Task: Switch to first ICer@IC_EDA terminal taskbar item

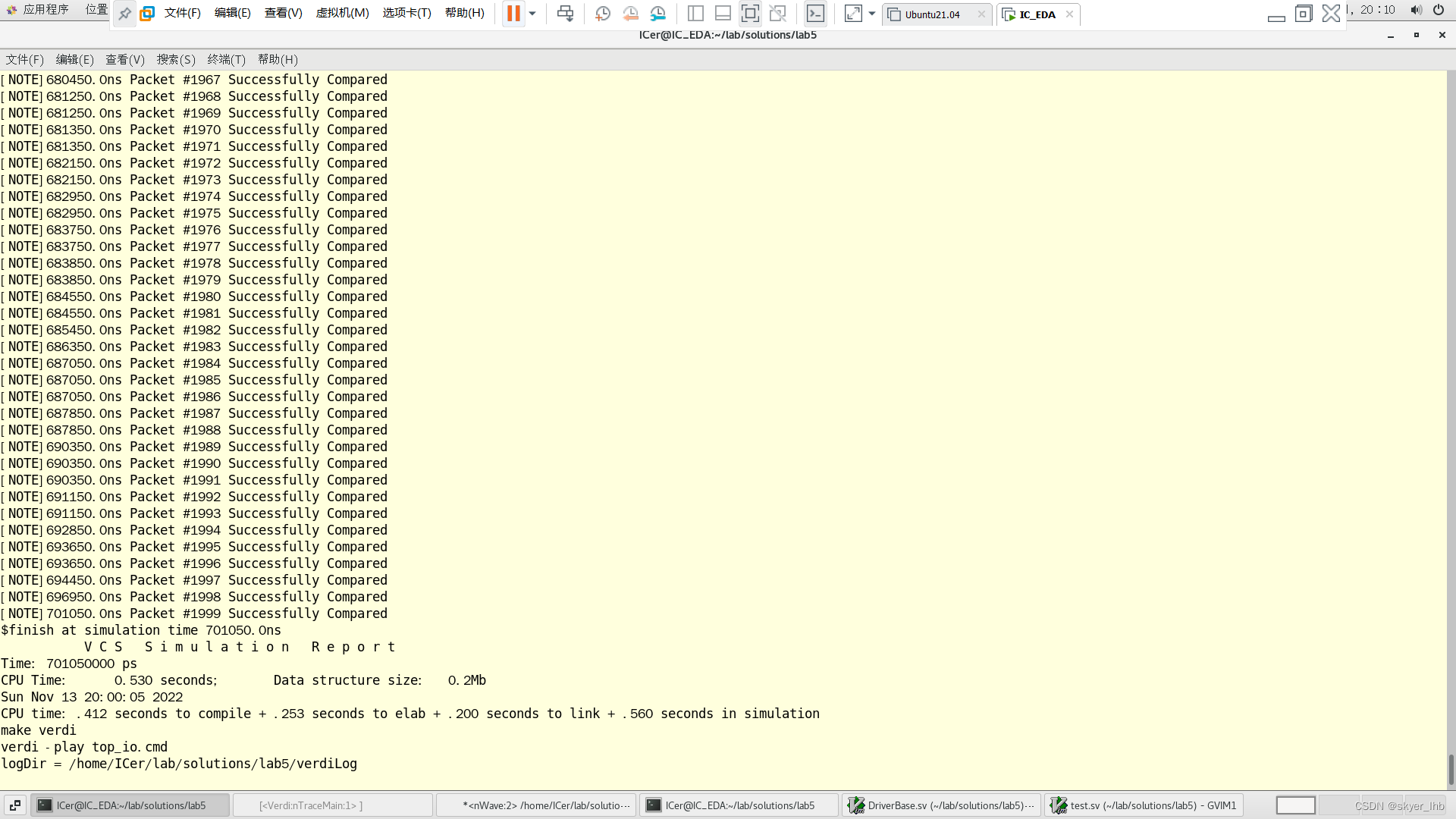Action: [x=130, y=805]
